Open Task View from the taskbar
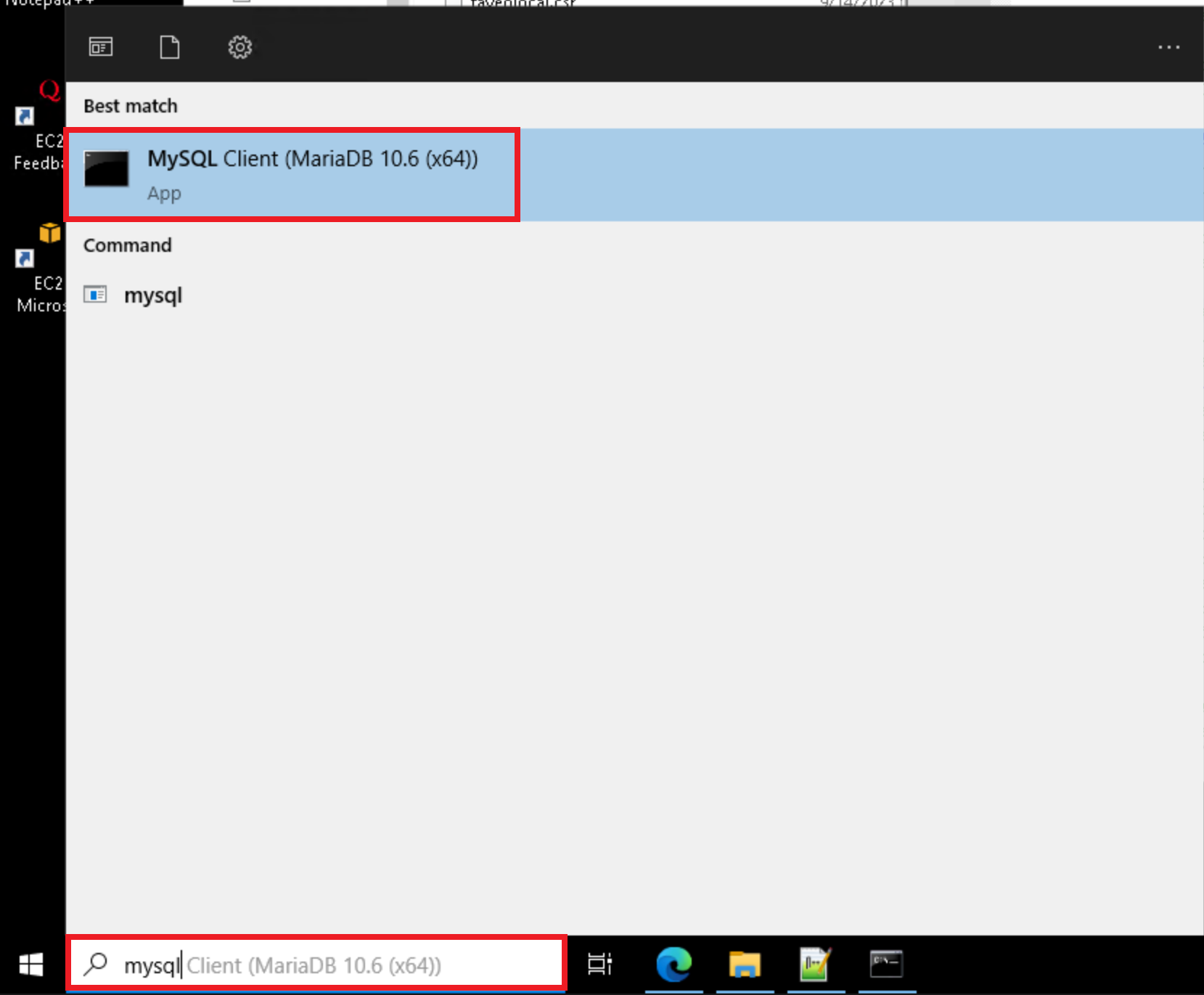Screen dimensions: 1204x995 pyautogui.click(x=600, y=965)
